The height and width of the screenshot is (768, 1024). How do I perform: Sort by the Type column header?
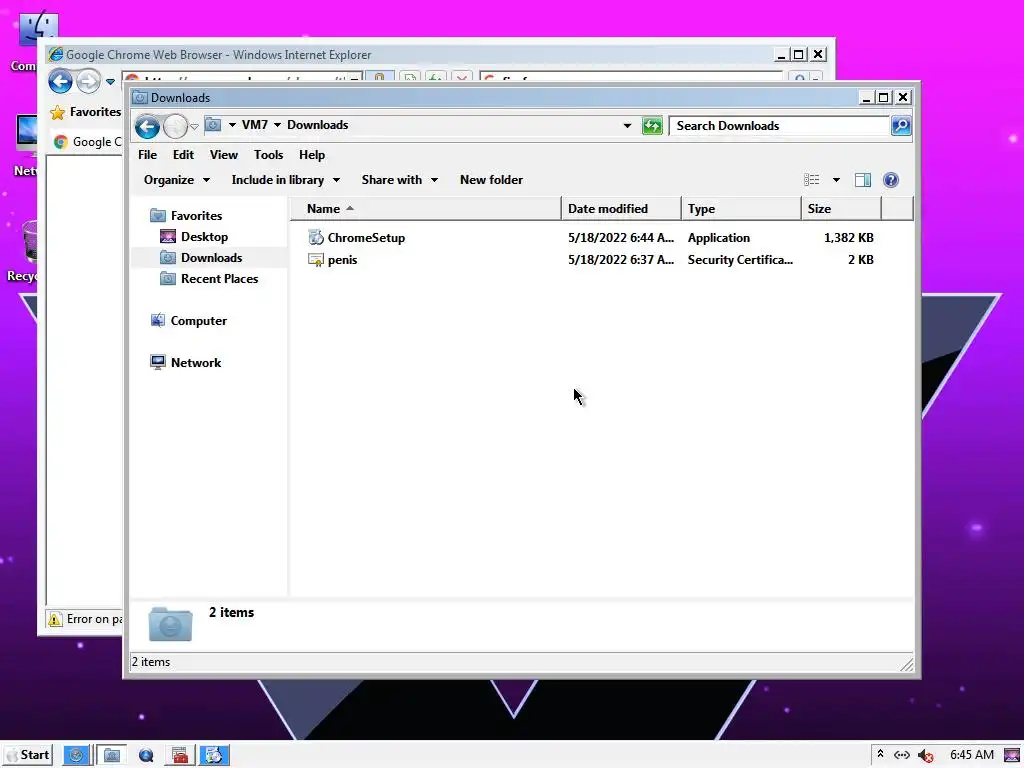tap(741, 209)
